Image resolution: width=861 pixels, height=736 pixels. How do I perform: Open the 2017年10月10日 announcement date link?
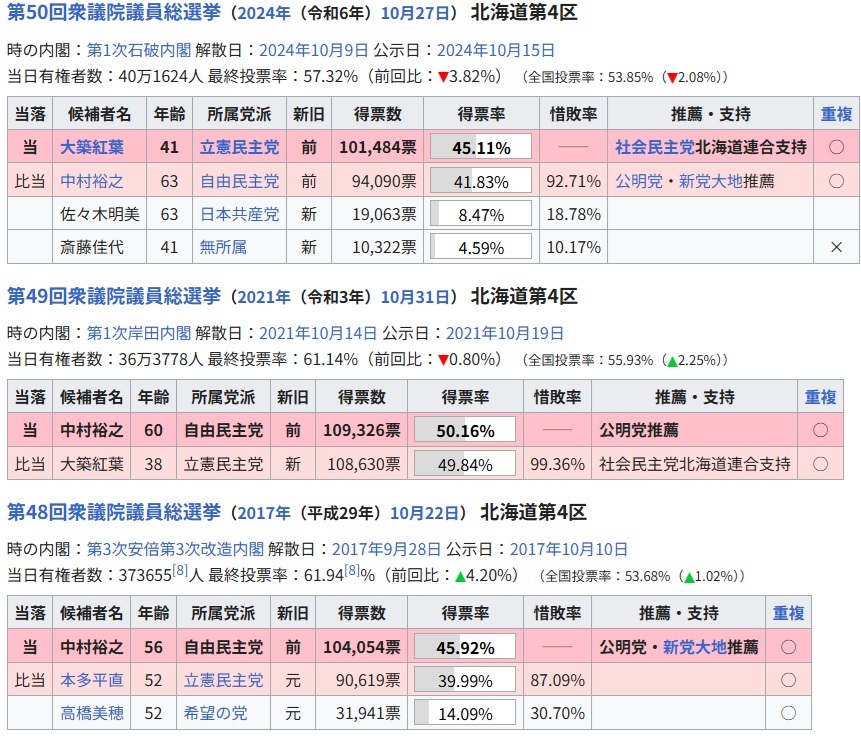click(x=569, y=549)
